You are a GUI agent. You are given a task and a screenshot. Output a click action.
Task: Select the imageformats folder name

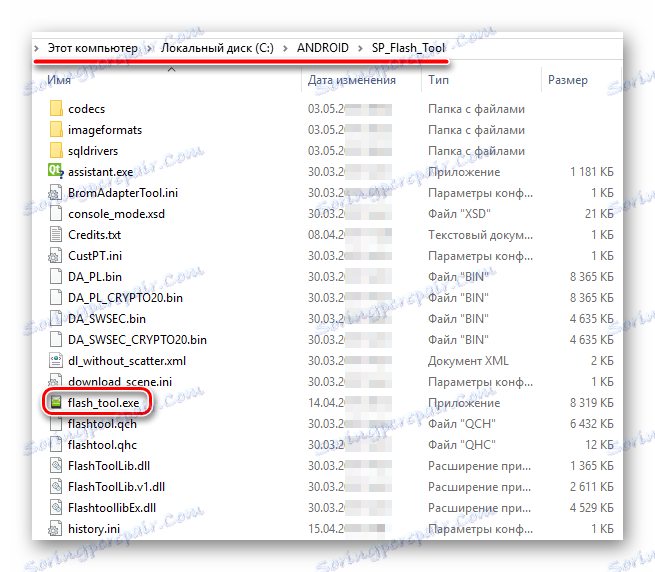105,130
